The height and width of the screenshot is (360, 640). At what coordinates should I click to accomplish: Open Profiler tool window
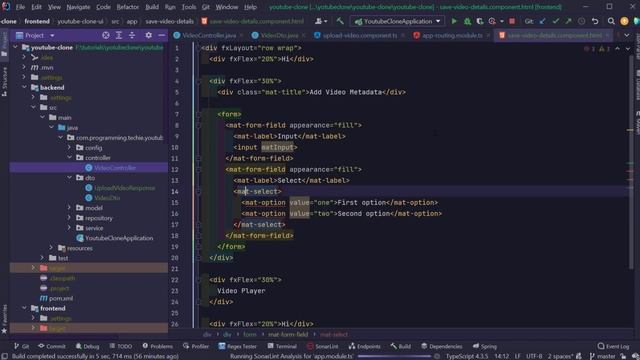coord(196,346)
